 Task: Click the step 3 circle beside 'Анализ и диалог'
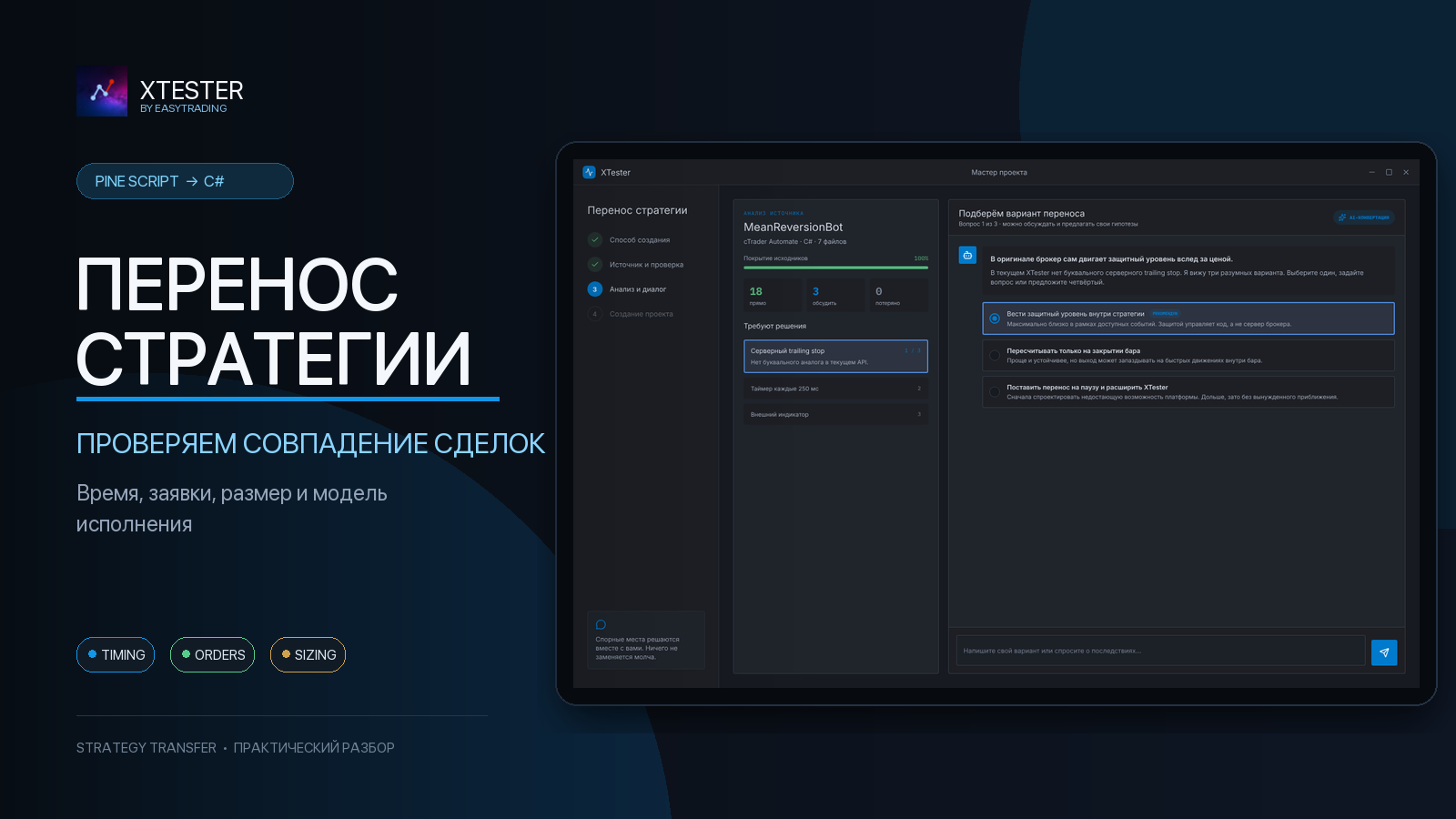coord(595,289)
